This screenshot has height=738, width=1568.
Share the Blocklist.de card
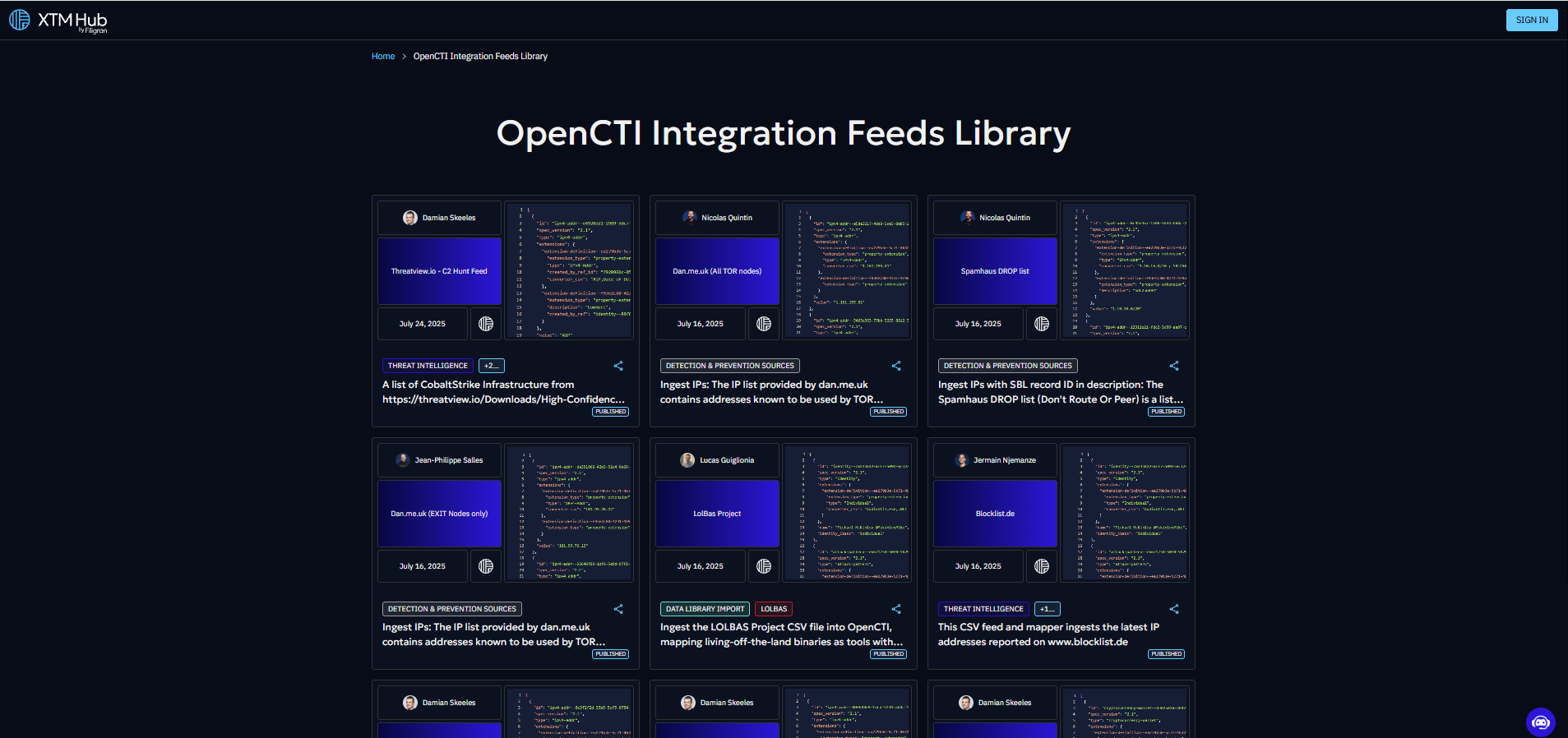click(1174, 609)
